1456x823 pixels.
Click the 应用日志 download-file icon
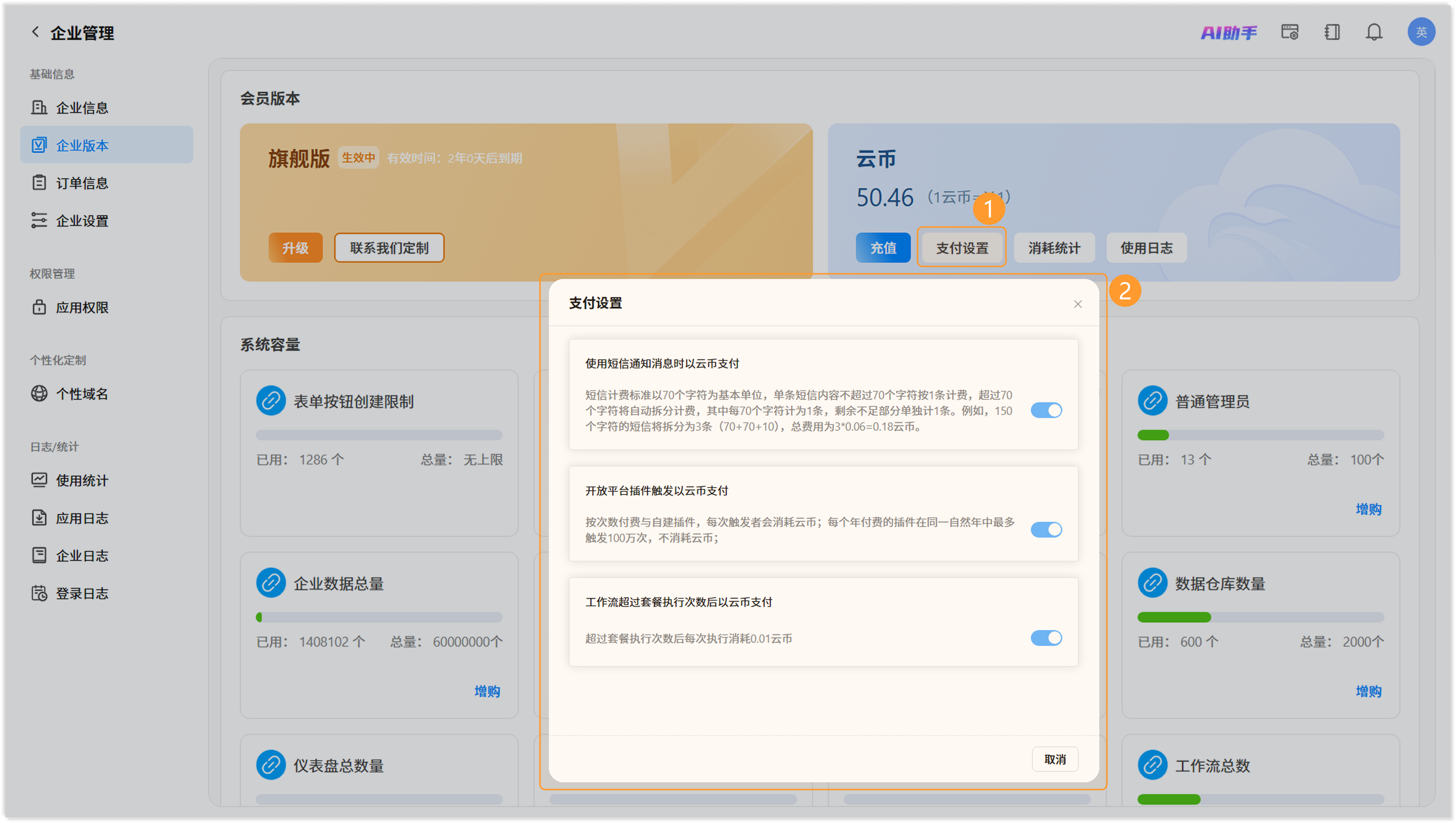[39, 518]
